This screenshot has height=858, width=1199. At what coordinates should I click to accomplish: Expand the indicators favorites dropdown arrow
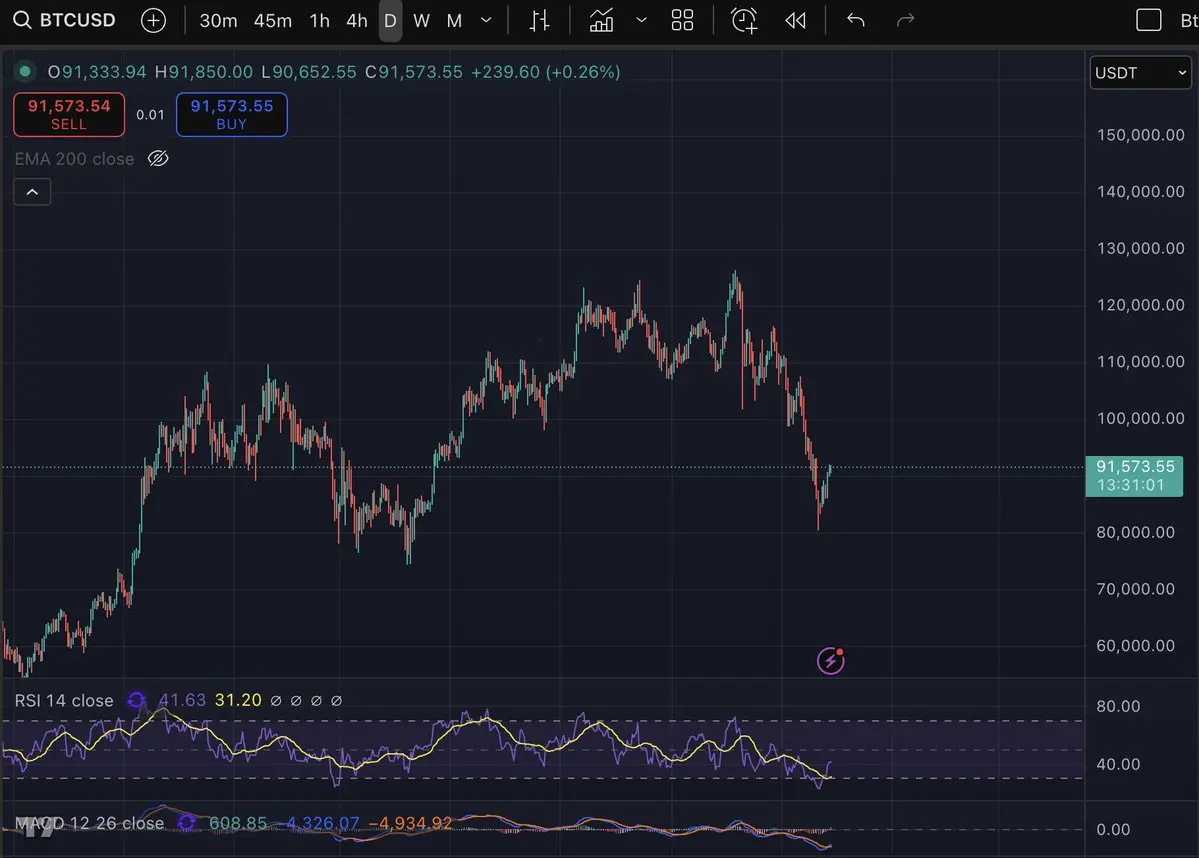642,21
